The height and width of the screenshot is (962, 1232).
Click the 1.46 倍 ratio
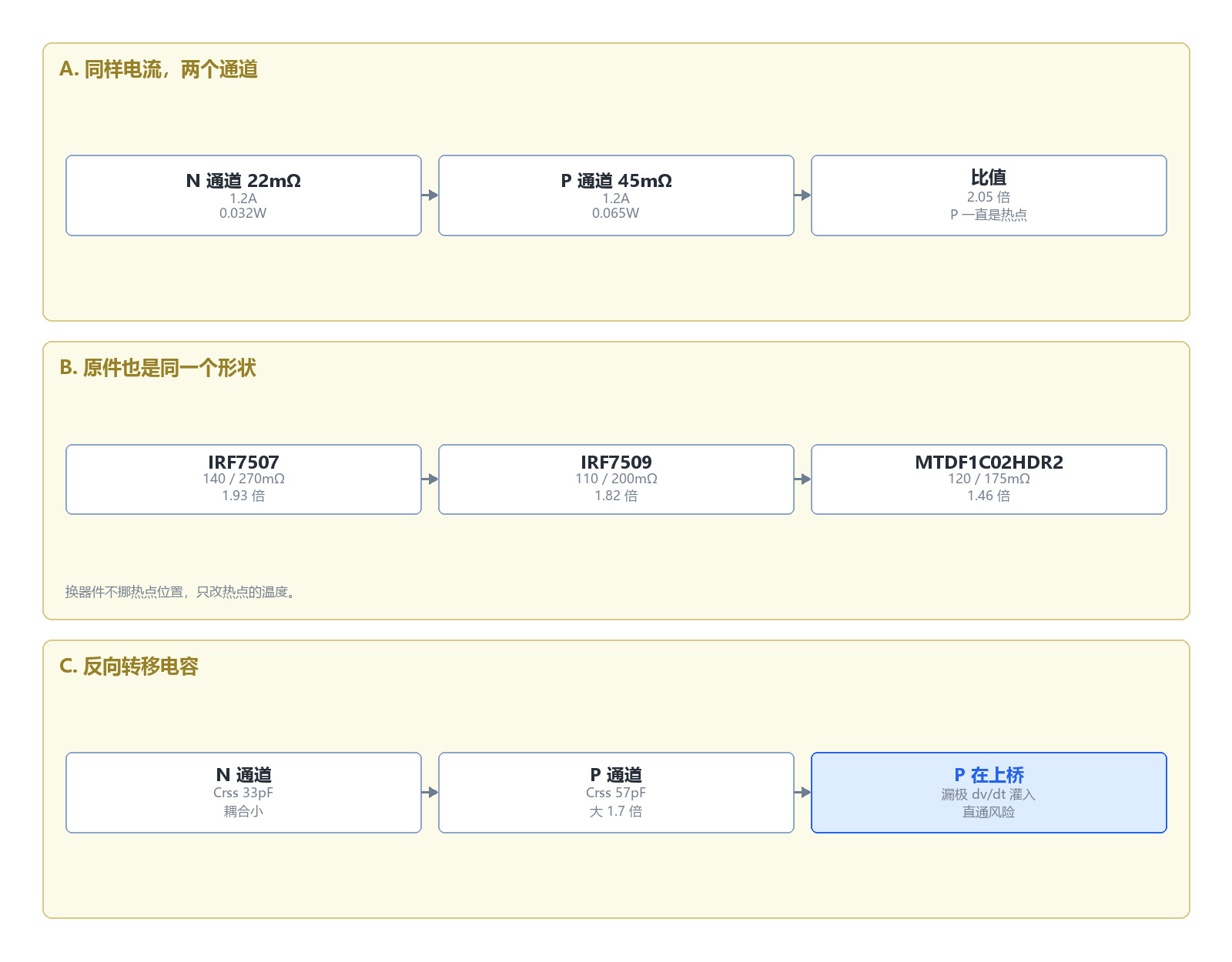coord(989,496)
